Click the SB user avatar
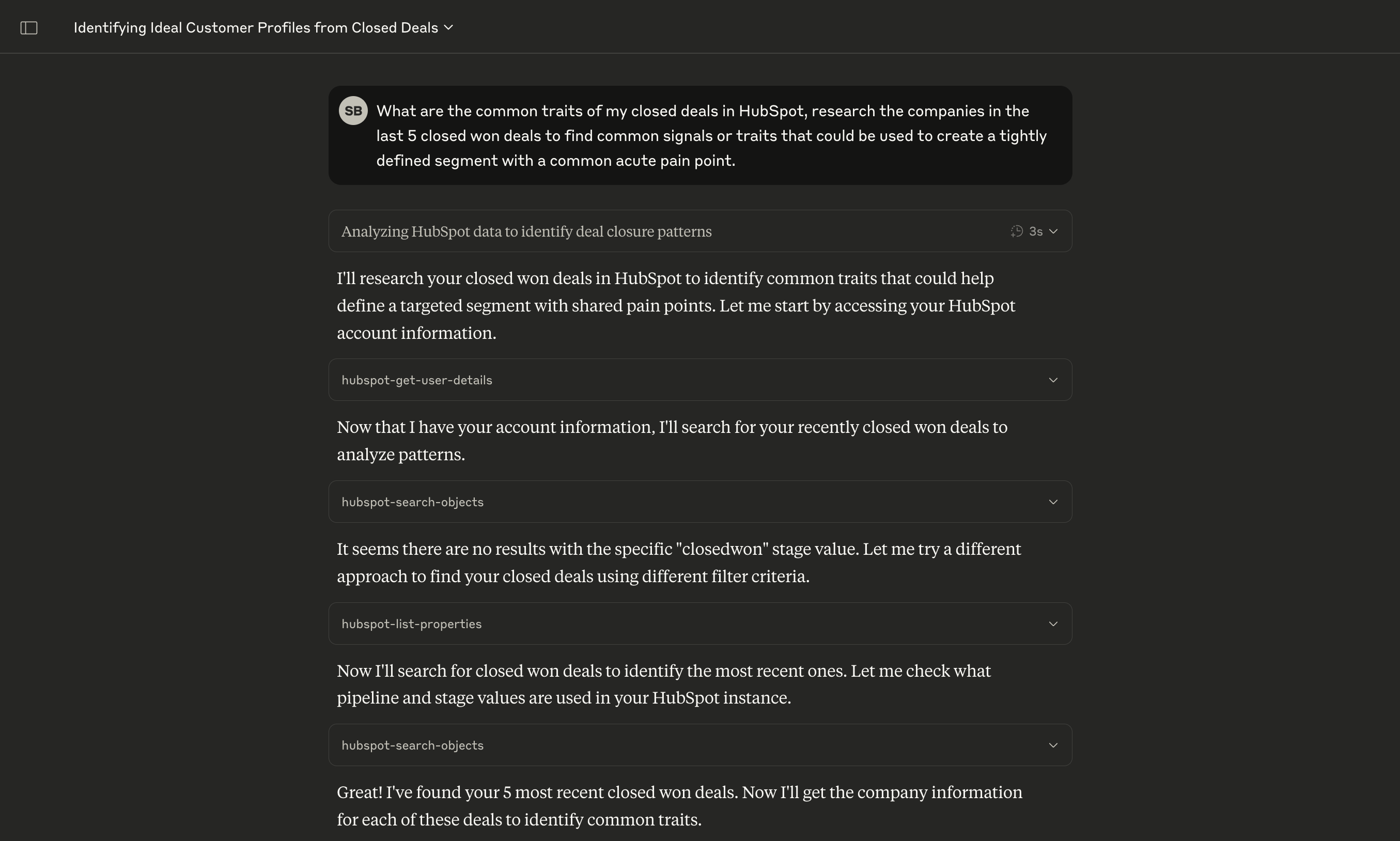1400x841 pixels. tap(353, 111)
